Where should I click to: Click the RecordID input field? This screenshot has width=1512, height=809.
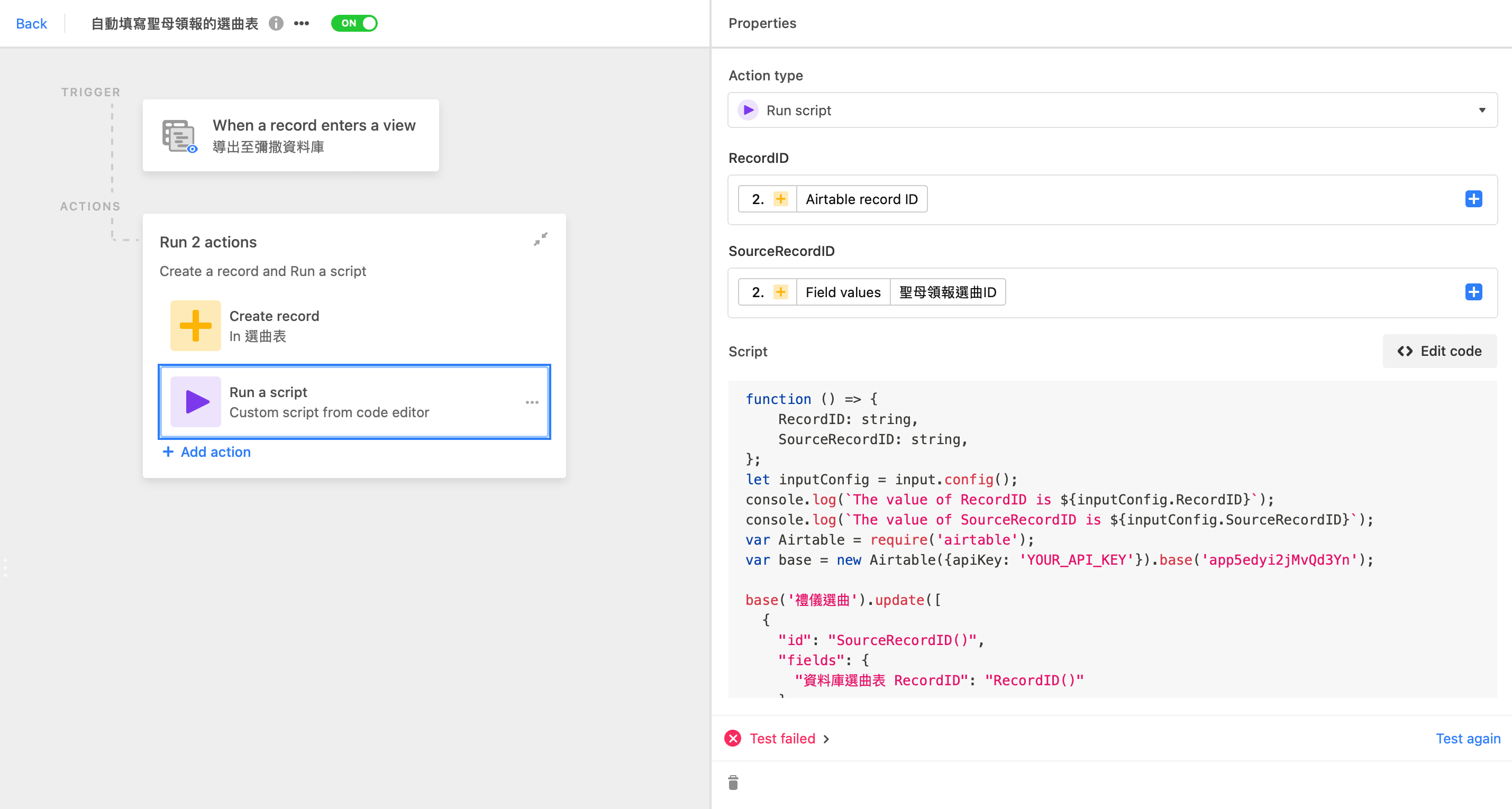pos(1112,199)
